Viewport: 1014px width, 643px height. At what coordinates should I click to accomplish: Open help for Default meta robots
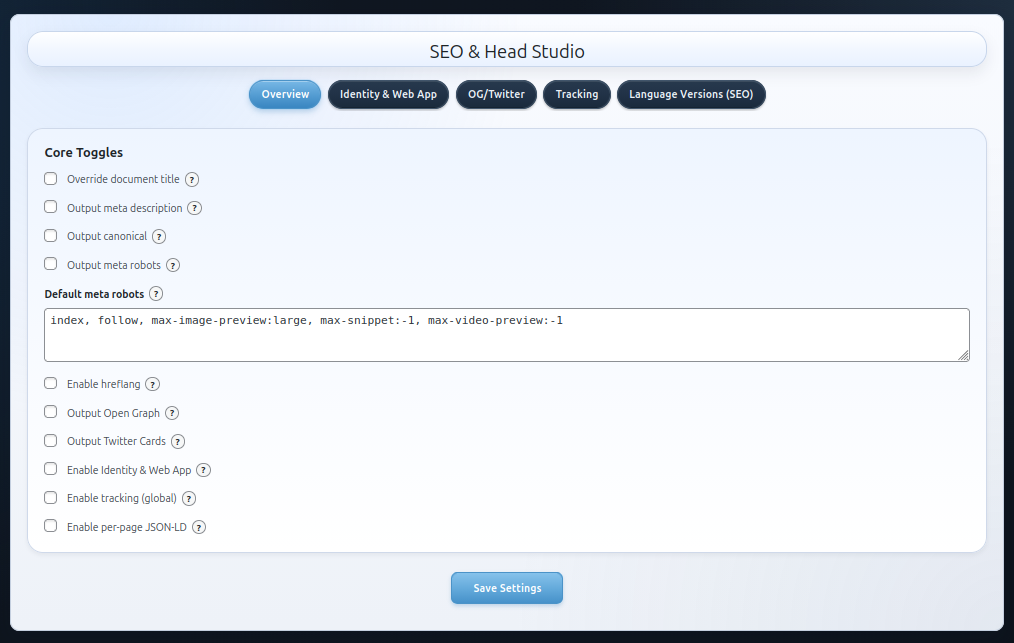156,294
